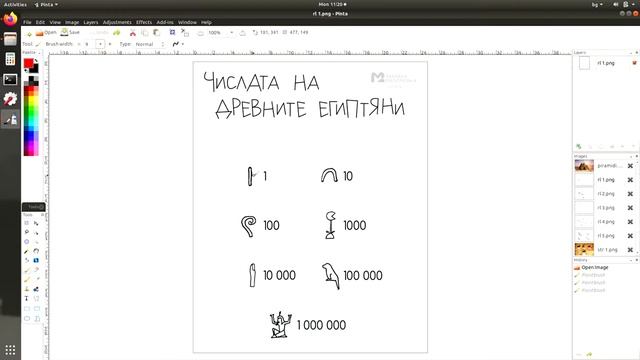
Task: Open the Effects menu
Action: pos(144,22)
